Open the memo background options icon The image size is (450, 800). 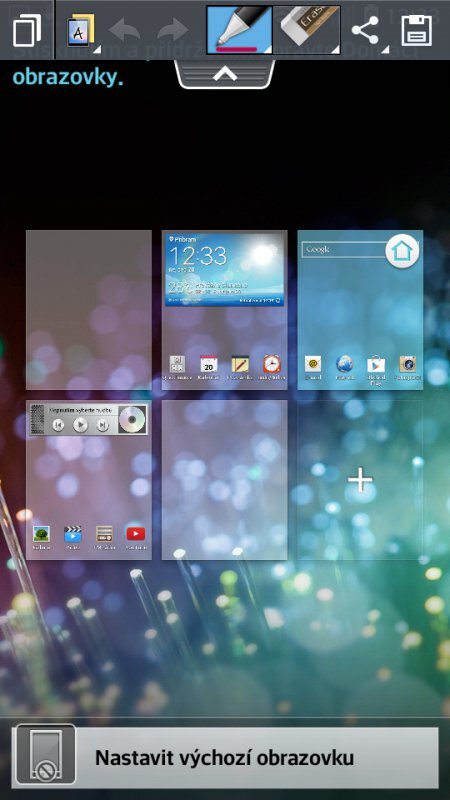click(x=82, y=30)
